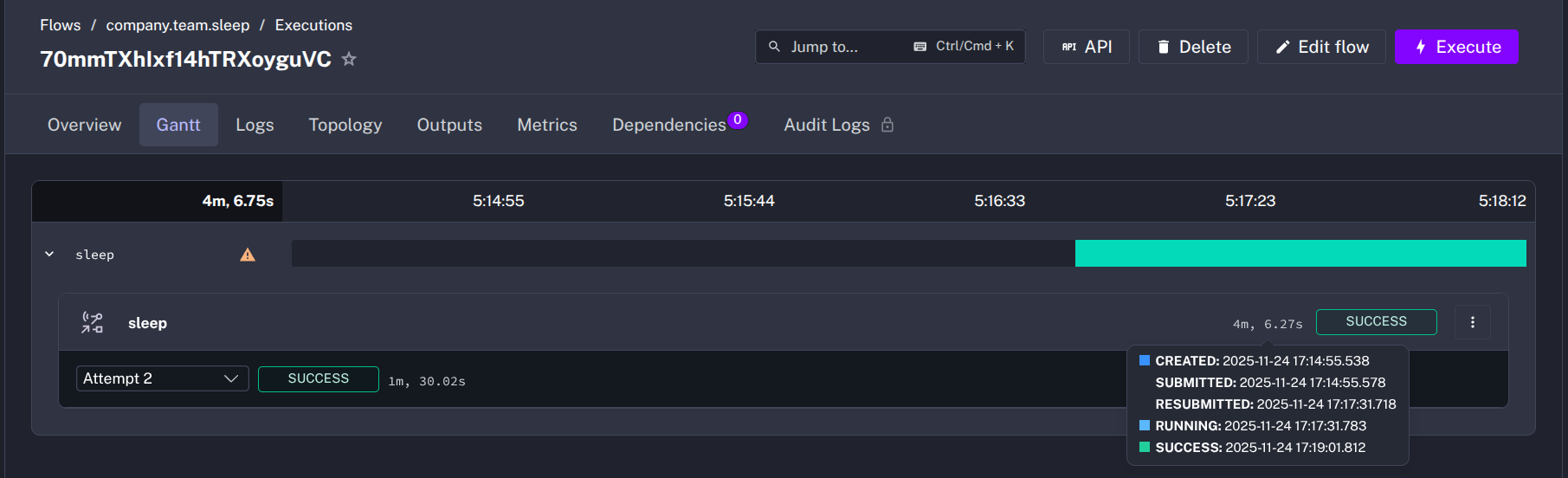Open the Topology tab
The height and width of the screenshot is (478, 1568).
pos(345,125)
